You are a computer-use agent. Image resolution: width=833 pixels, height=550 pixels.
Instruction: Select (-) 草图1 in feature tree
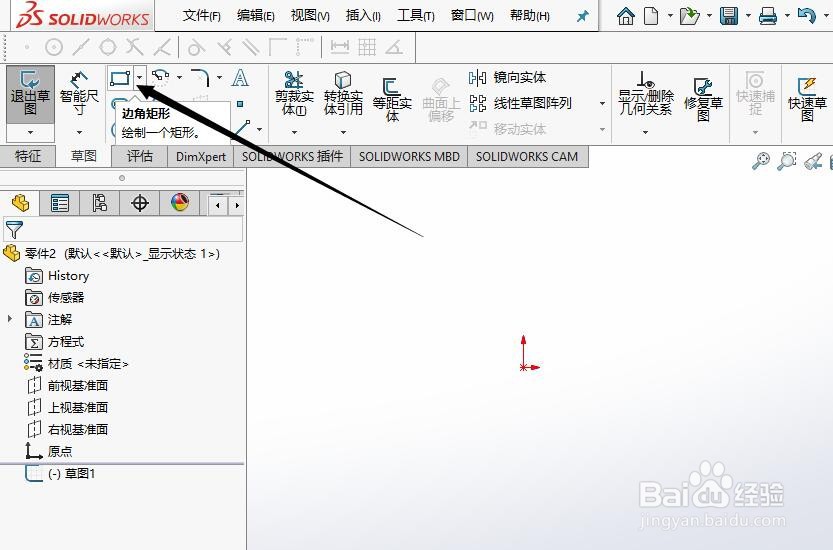pyautogui.click(x=61, y=473)
